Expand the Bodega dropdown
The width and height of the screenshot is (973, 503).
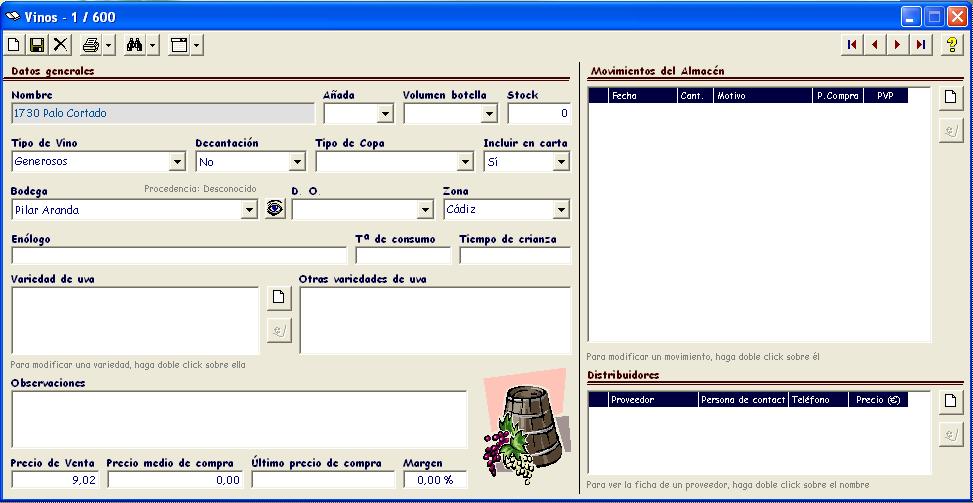click(249, 210)
